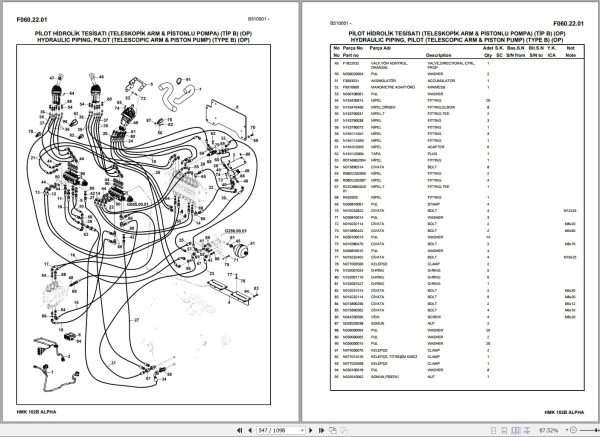Go to the previous page

(x=250, y=430)
